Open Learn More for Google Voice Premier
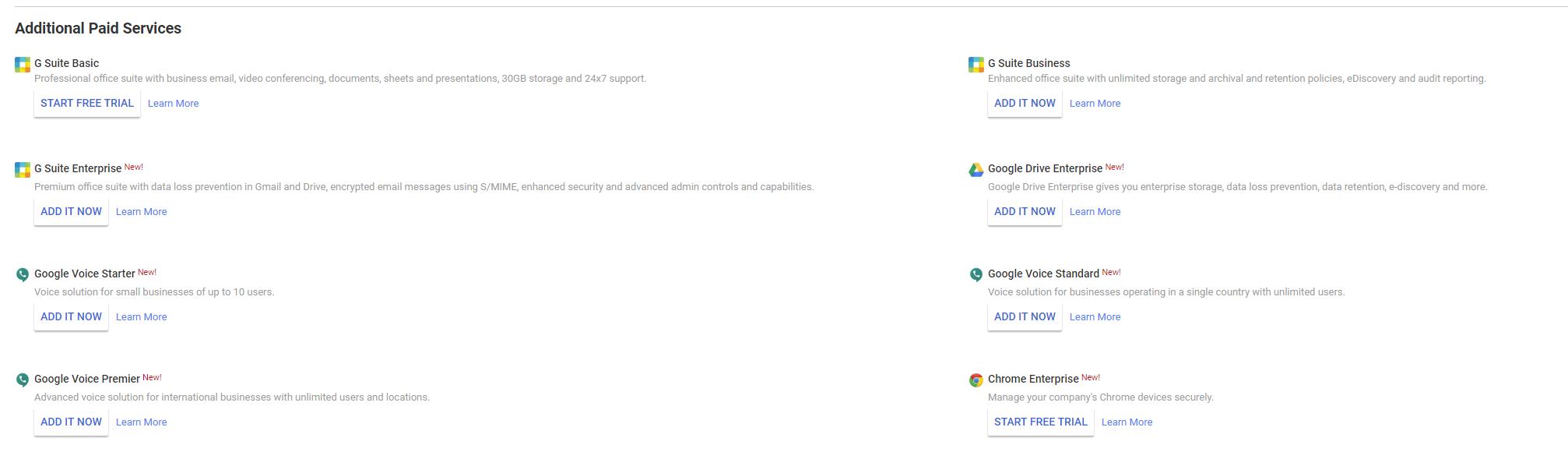Image resolution: width=1568 pixels, height=452 pixels. 142,422
